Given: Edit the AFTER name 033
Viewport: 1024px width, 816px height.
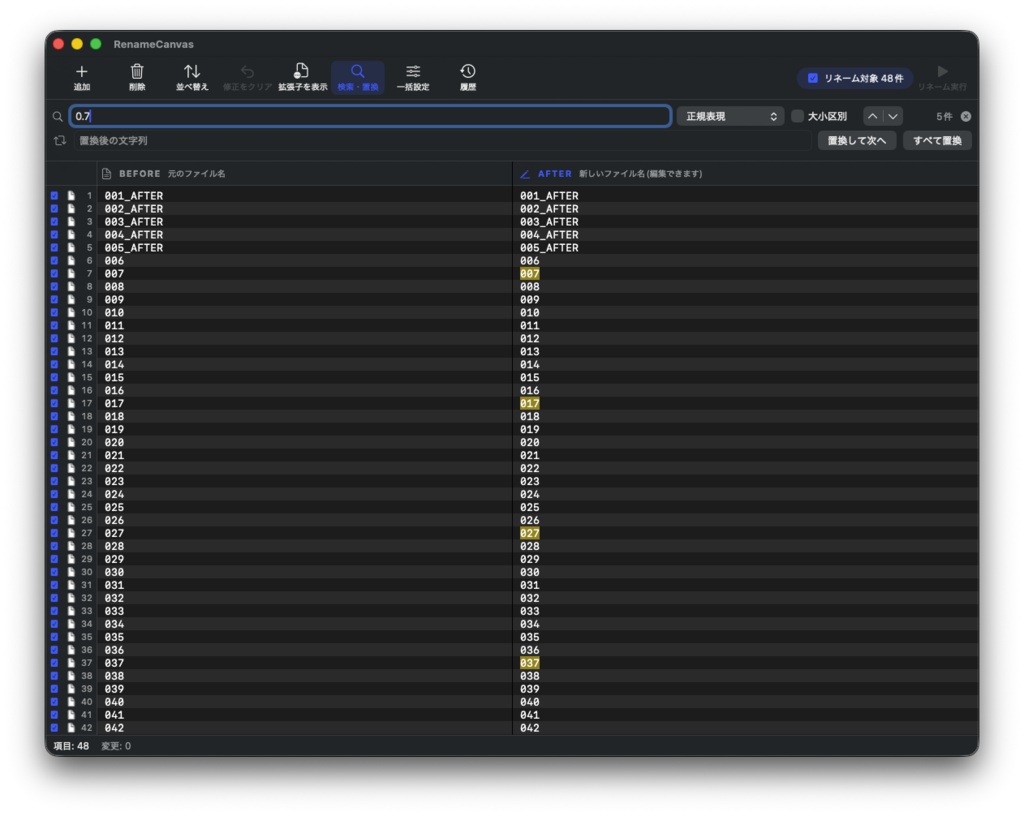Looking at the screenshot, I should 530,612.
